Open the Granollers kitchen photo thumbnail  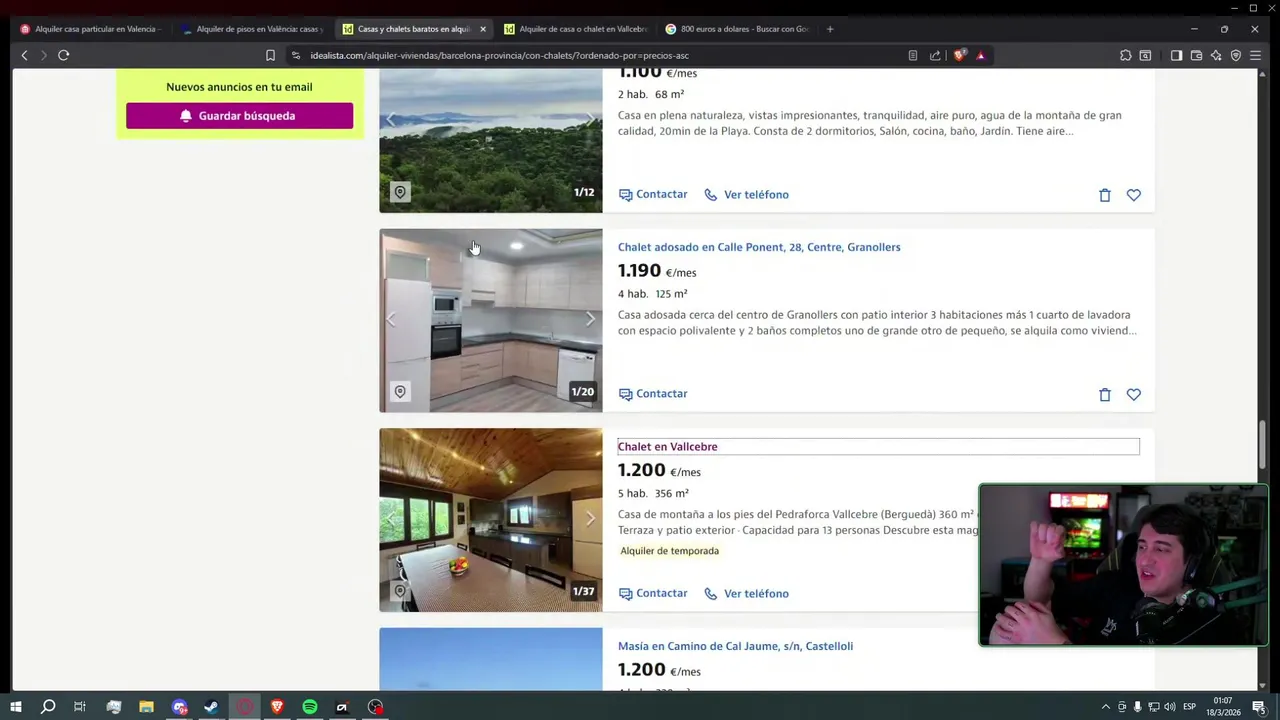491,320
